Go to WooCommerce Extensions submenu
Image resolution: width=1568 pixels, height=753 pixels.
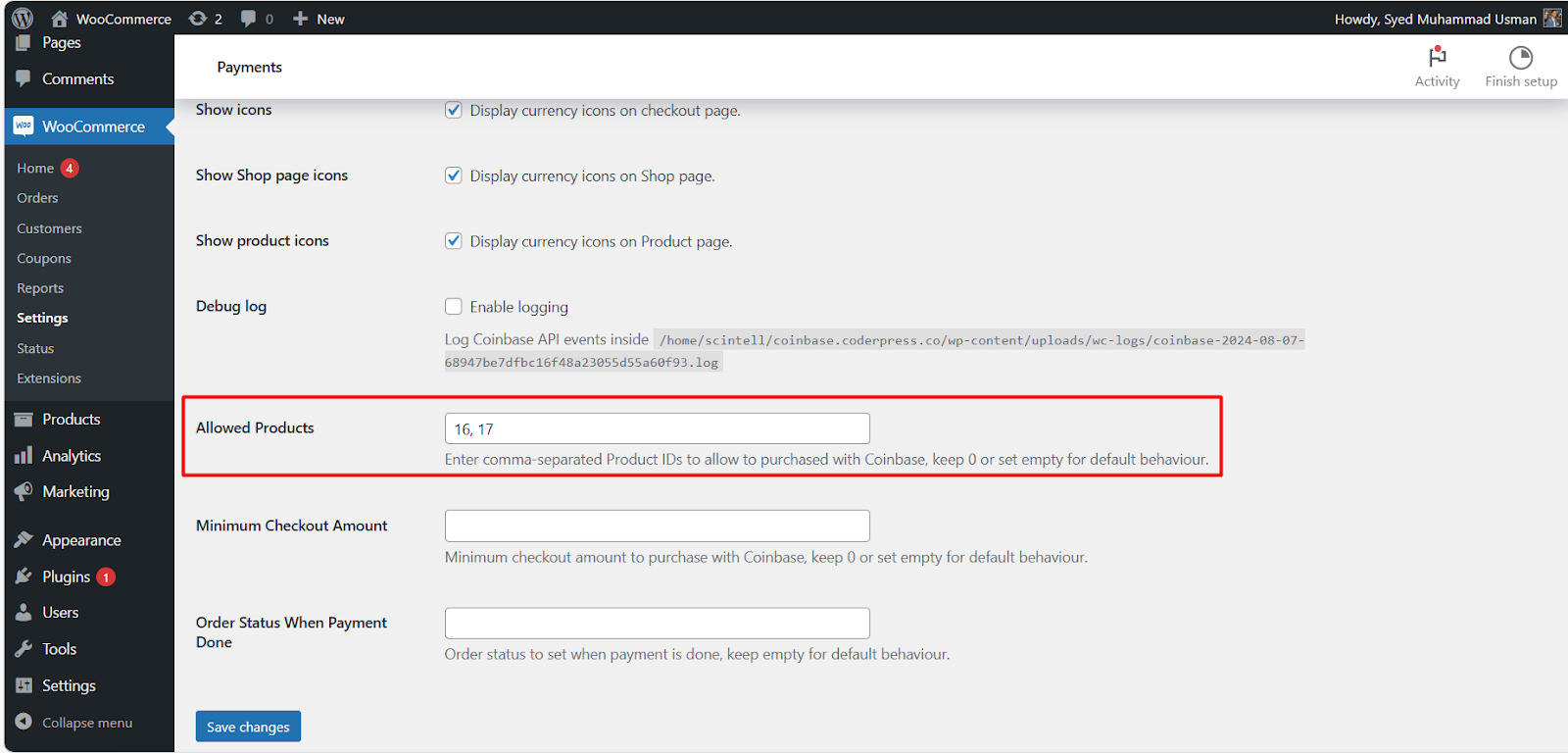pyautogui.click(x=49, y=378)
